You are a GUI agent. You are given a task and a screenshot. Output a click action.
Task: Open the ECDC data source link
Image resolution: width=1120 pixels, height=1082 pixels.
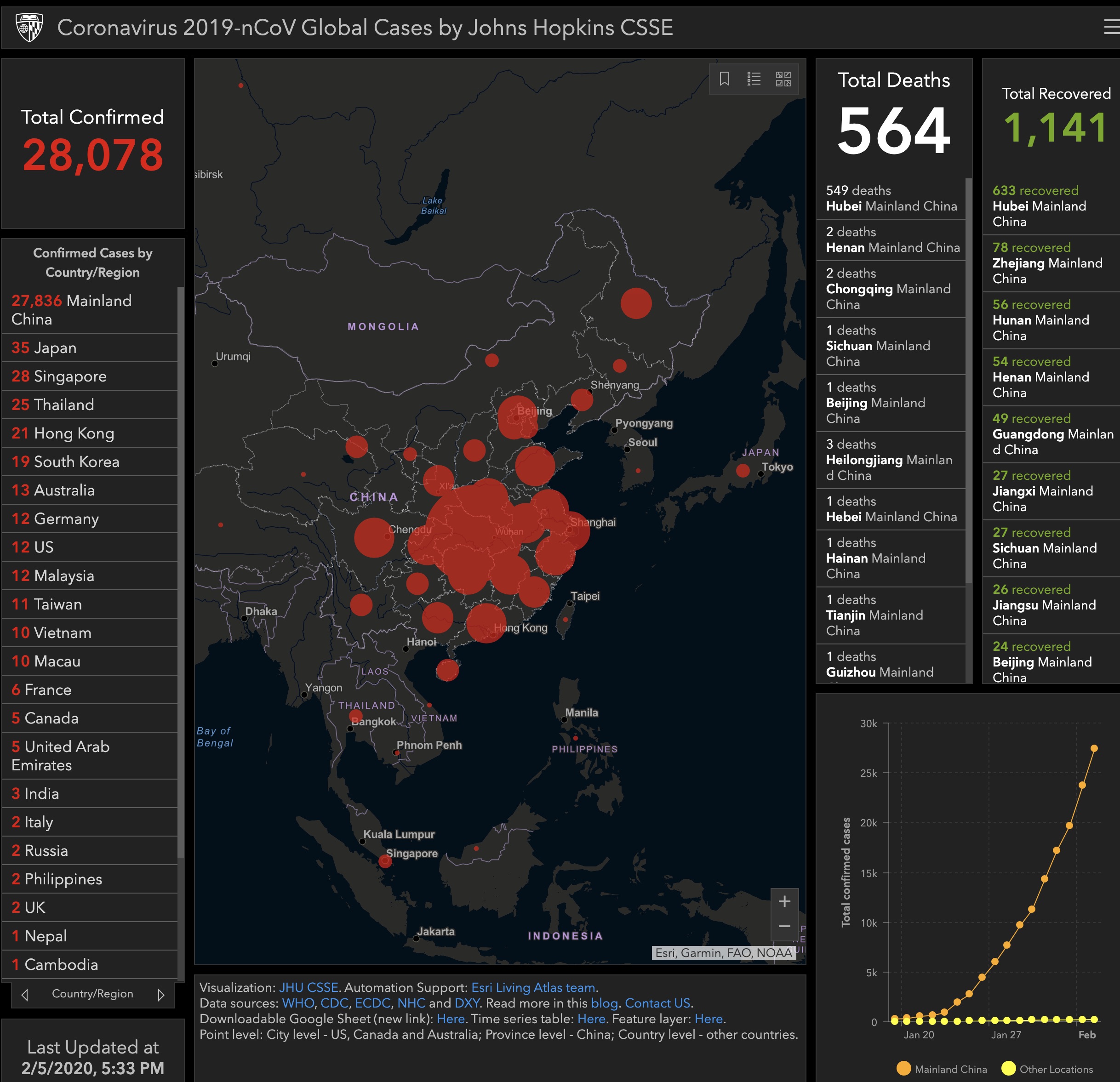(372, 1003)
